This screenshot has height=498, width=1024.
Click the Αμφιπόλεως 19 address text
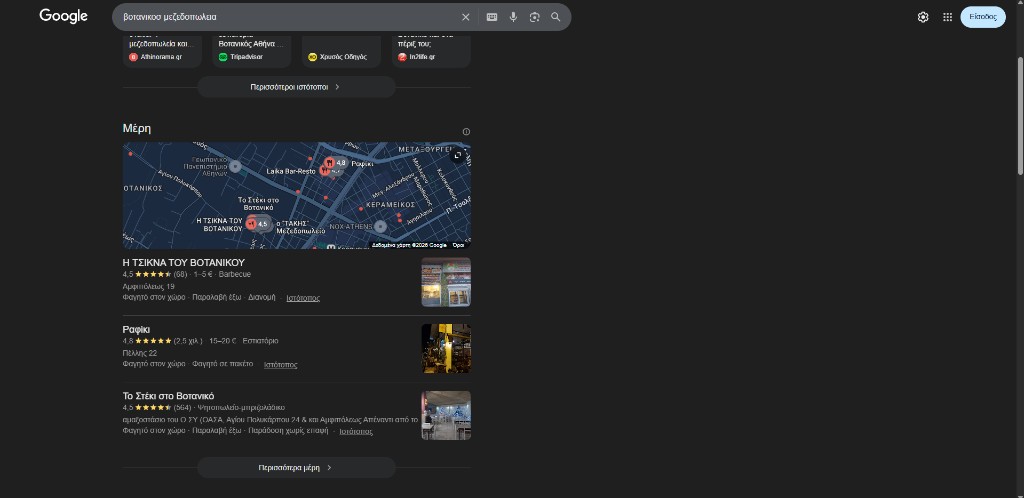(x=148, y=287)
